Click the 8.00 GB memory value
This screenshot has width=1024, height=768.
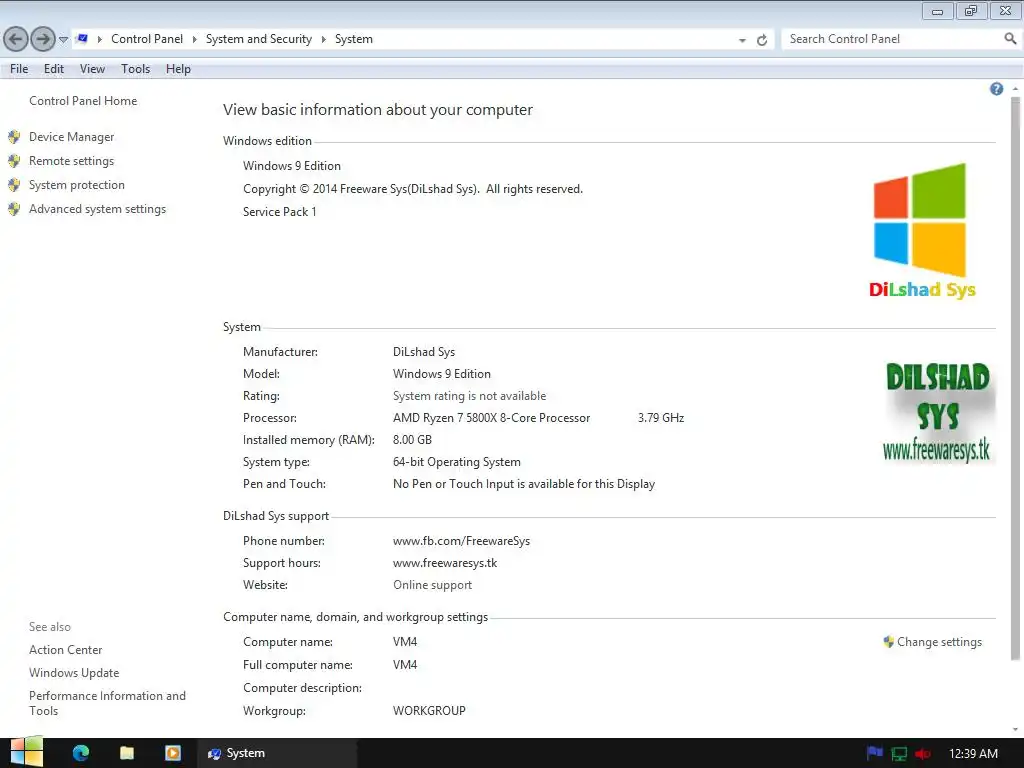coord(412,440)
